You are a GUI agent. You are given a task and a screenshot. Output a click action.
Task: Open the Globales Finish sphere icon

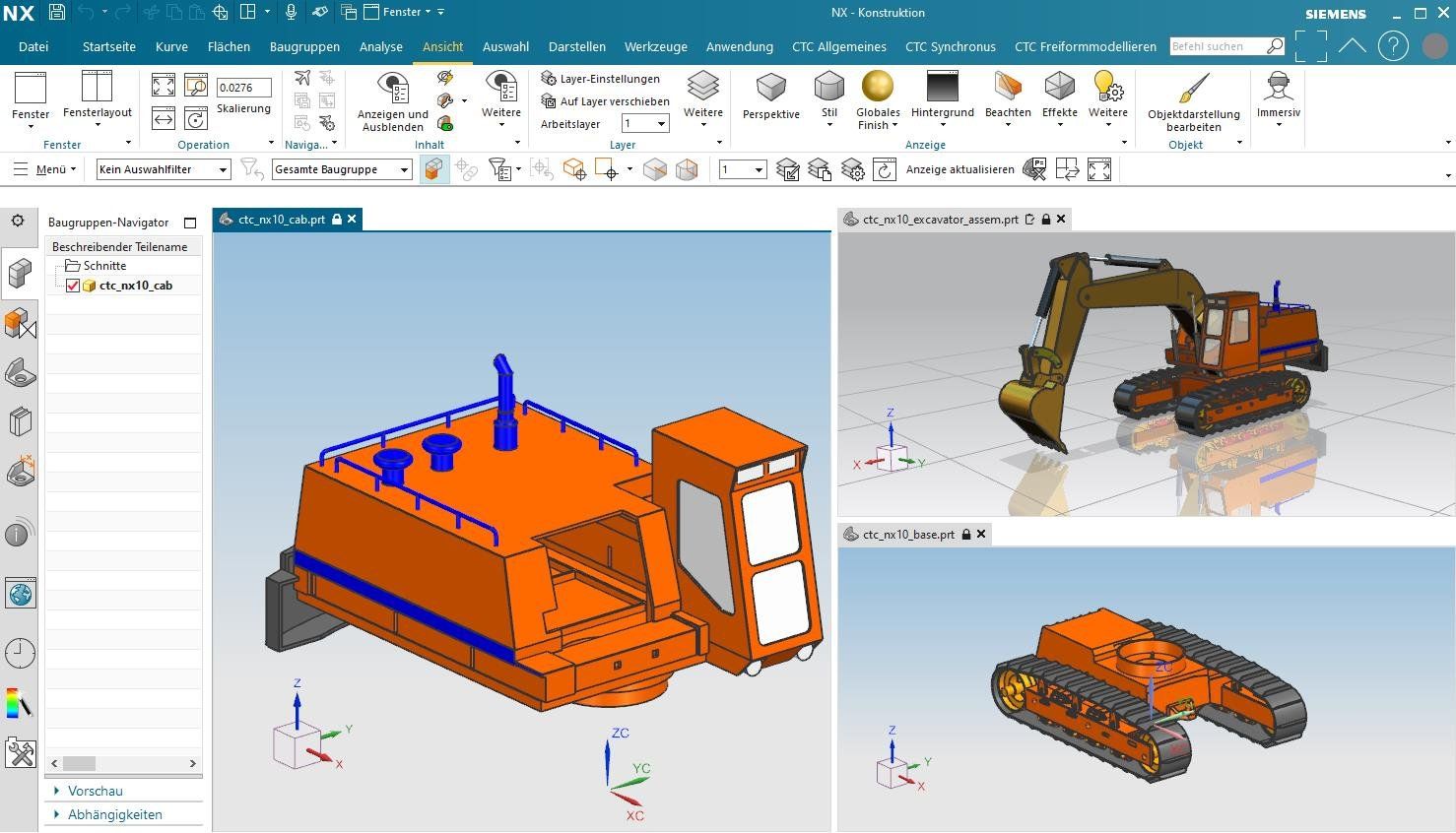877,88
